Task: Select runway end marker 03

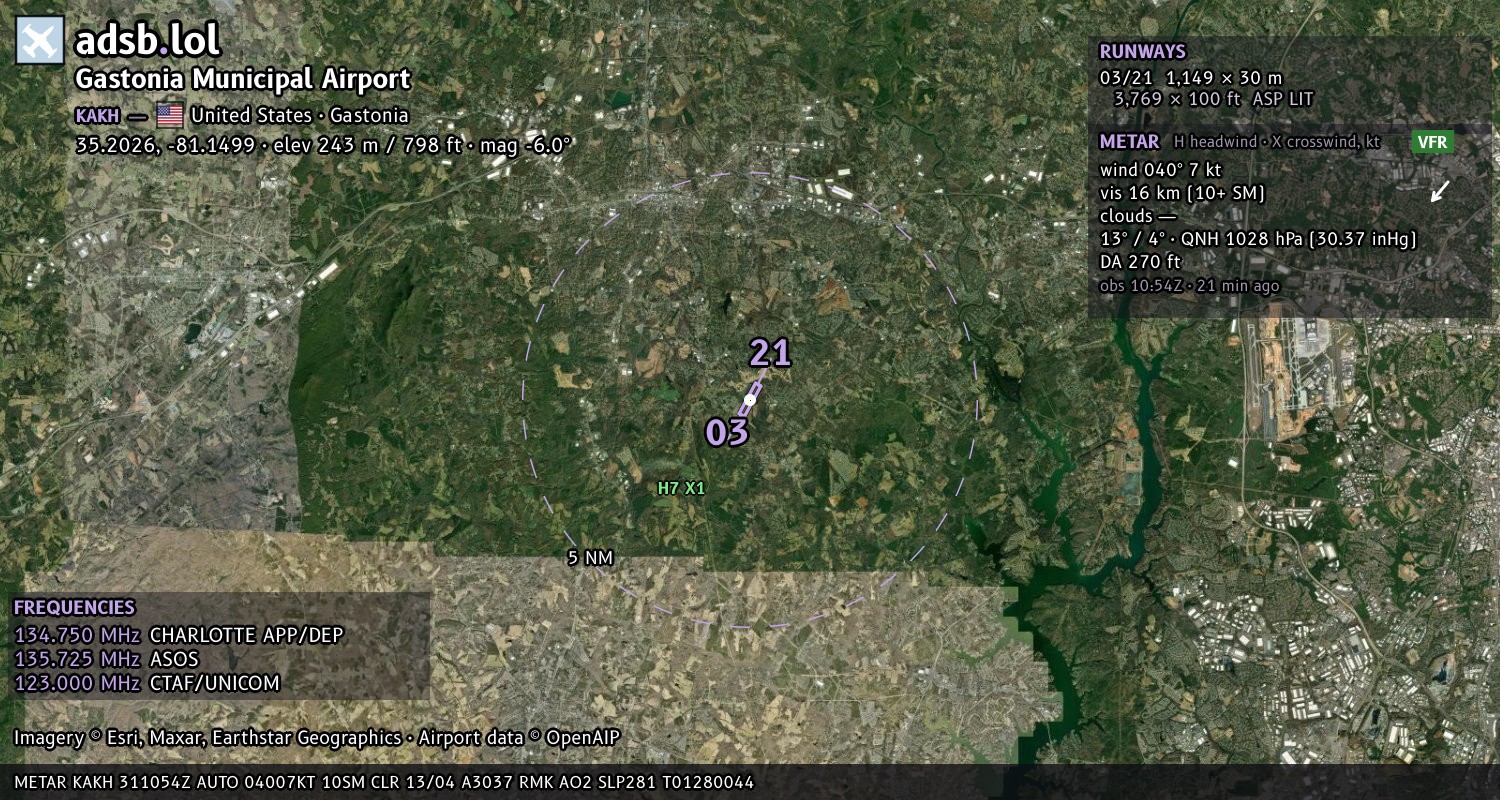Action: point(727,432)
